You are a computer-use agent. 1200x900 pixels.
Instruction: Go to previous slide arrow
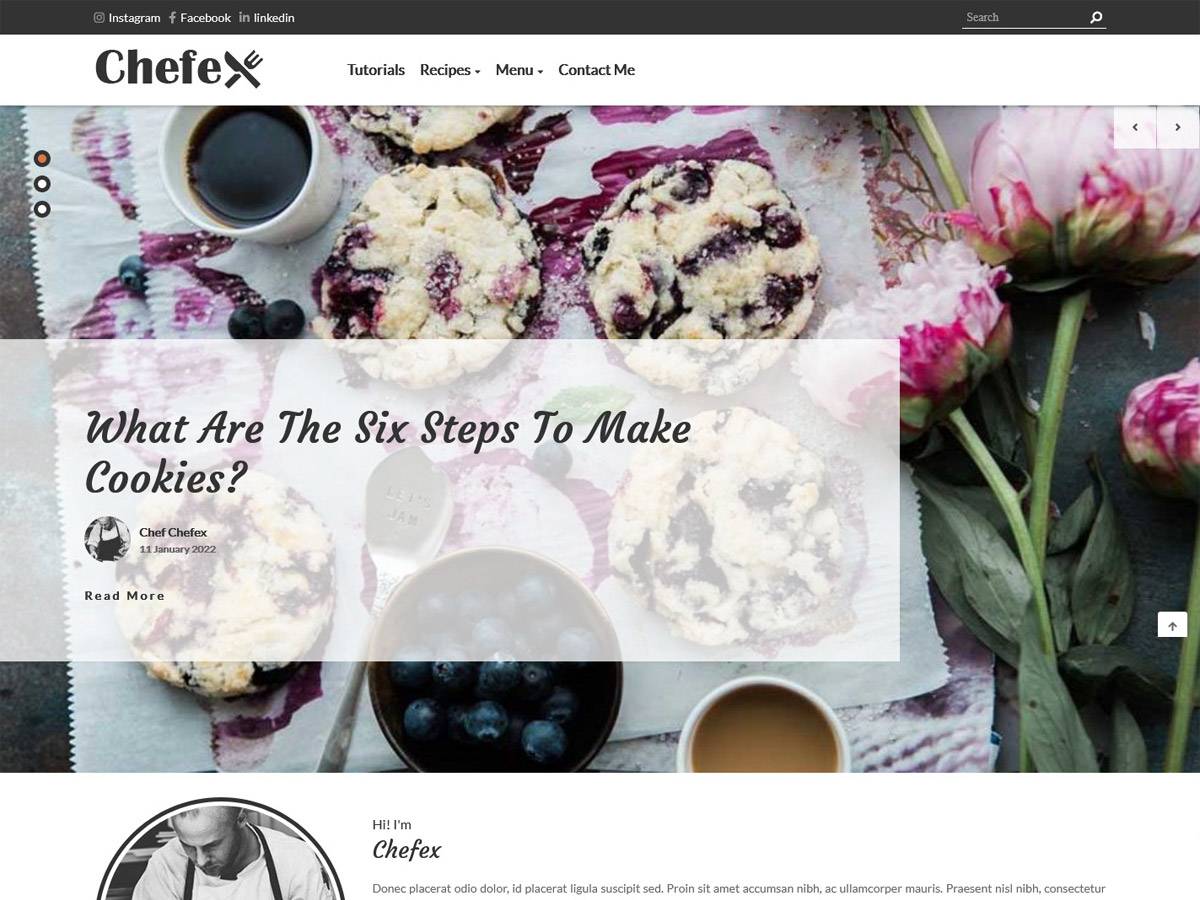(1135, 127)
